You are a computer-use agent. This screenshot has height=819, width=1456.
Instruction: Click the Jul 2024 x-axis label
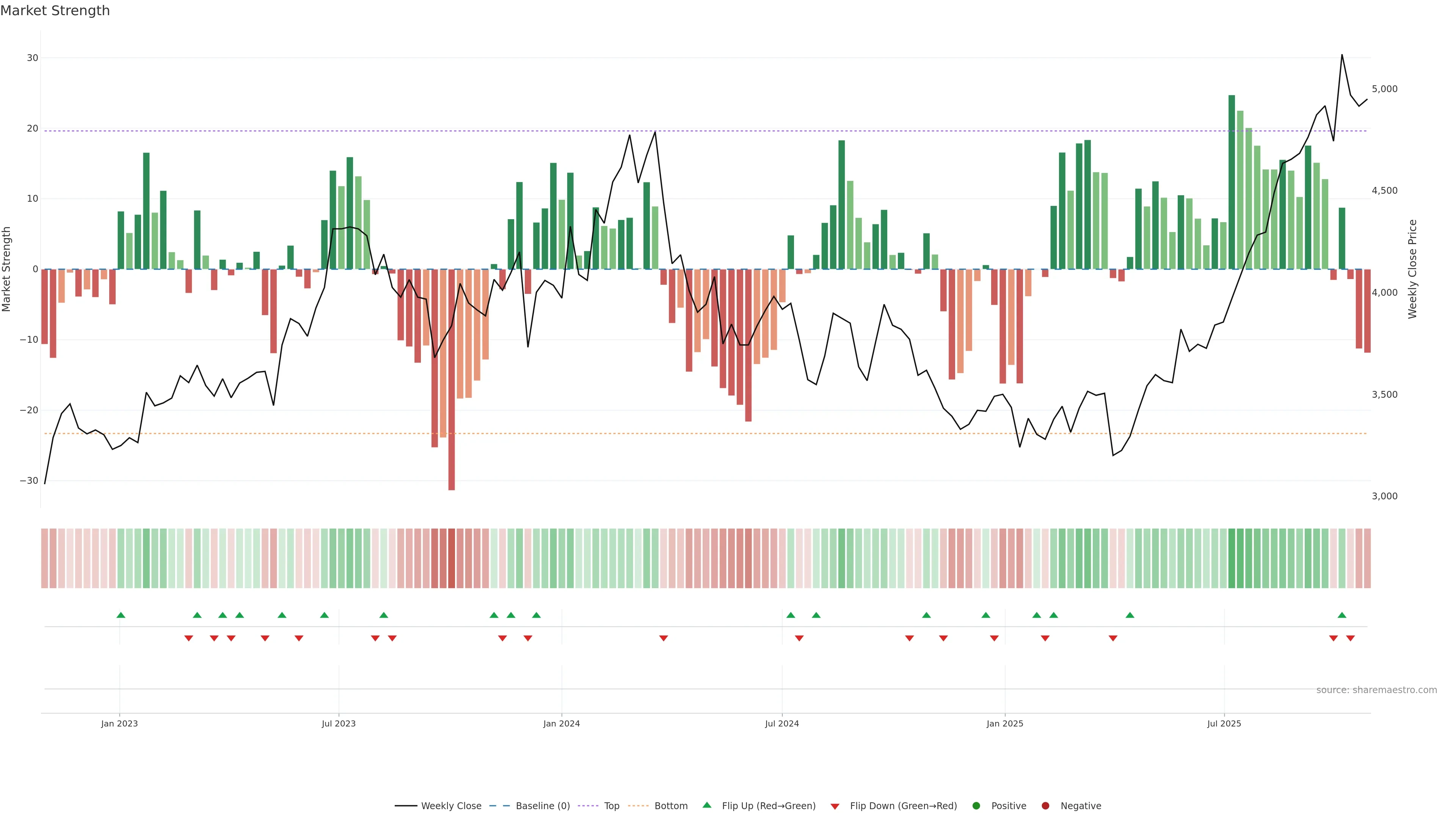[x=782, y=723]
